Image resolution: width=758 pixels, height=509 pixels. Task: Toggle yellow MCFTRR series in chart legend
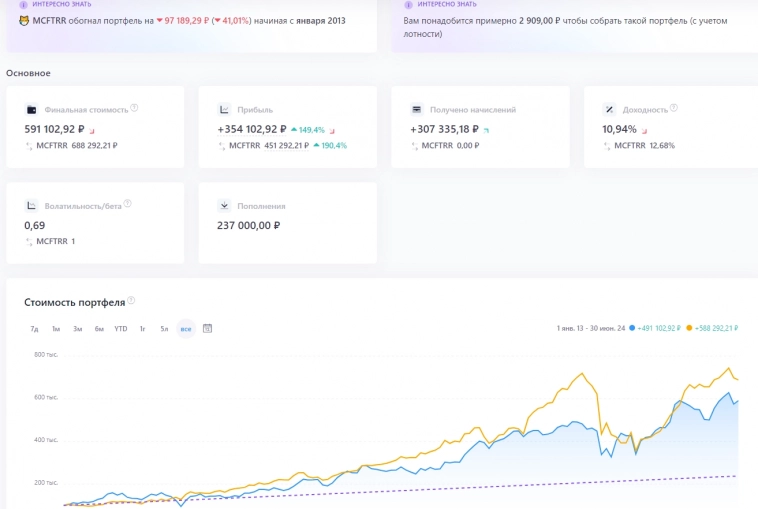712,328
